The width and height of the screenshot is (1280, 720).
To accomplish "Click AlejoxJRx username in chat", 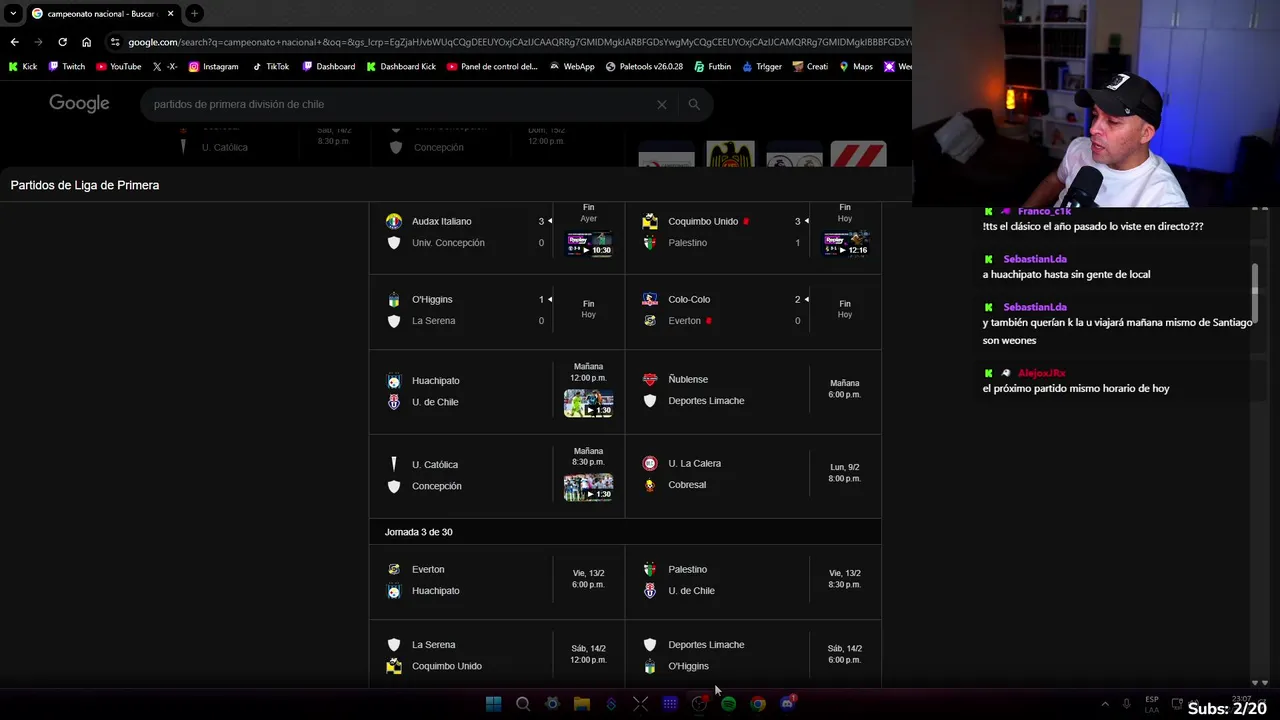I will (x=1042, y=373).
